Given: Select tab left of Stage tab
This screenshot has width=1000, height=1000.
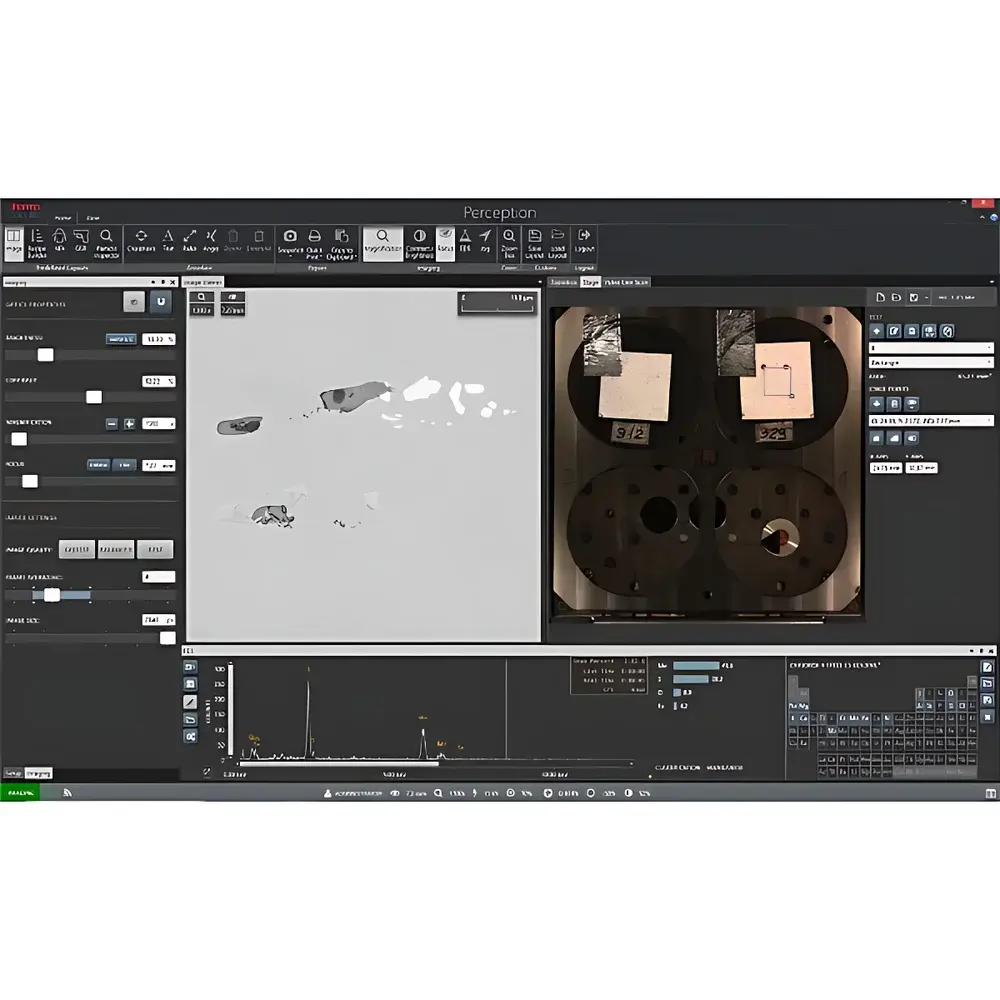Looking at the screenshot, I should [564, 282].
